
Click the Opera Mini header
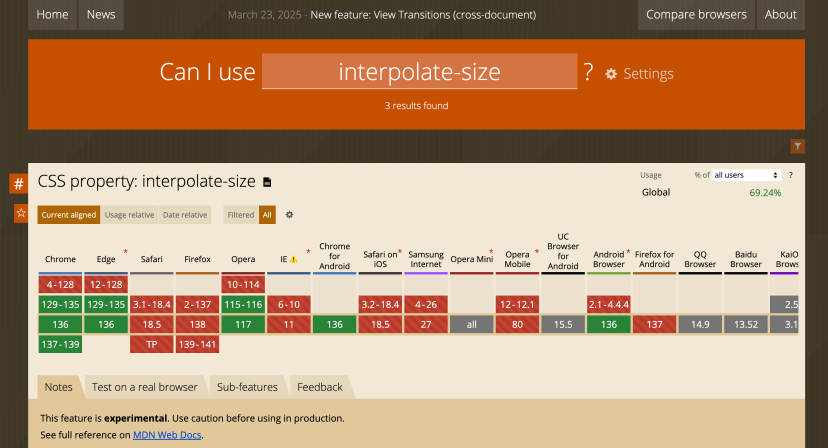click(x=472, y=259)
